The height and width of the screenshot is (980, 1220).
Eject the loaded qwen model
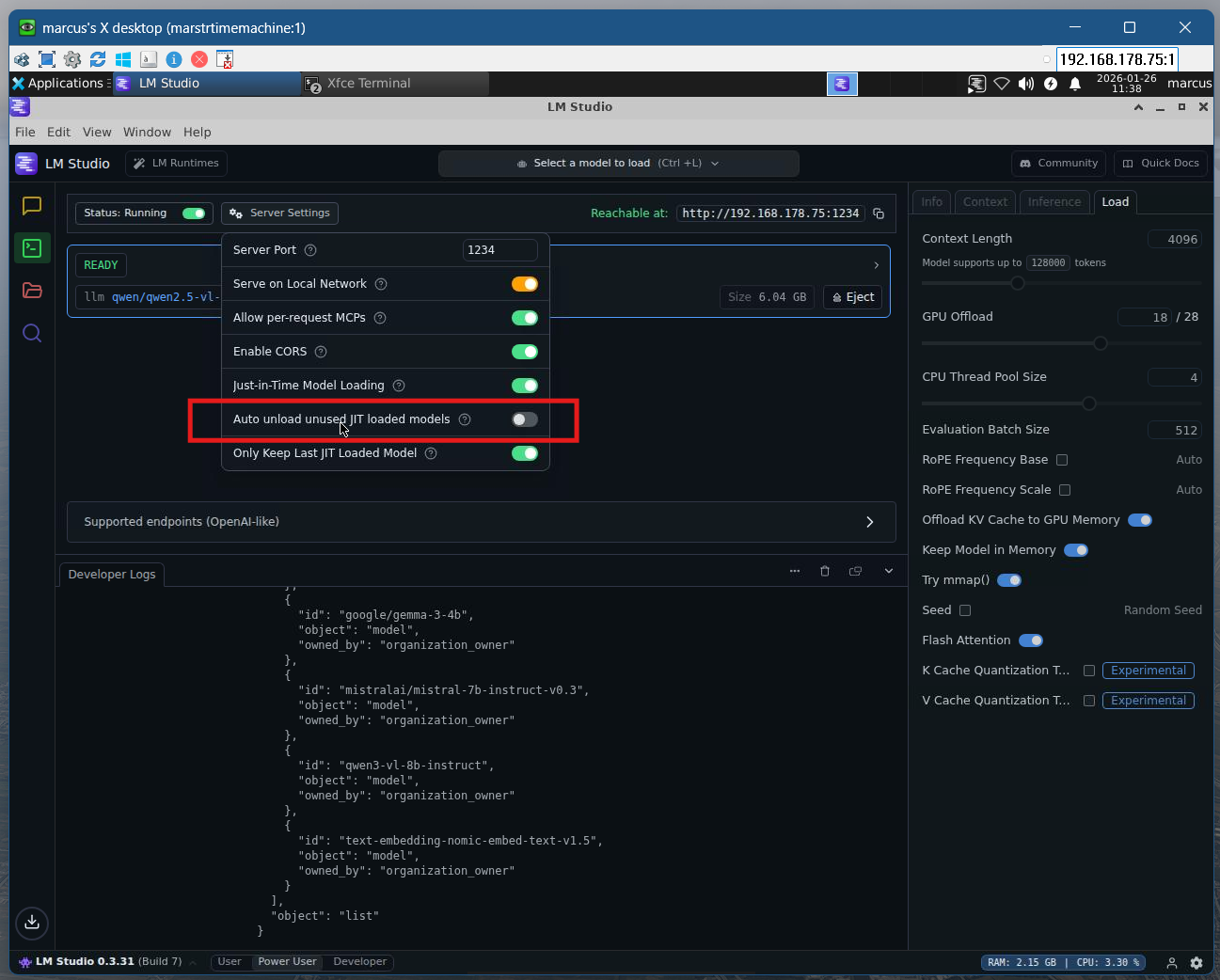click(853, 297)
